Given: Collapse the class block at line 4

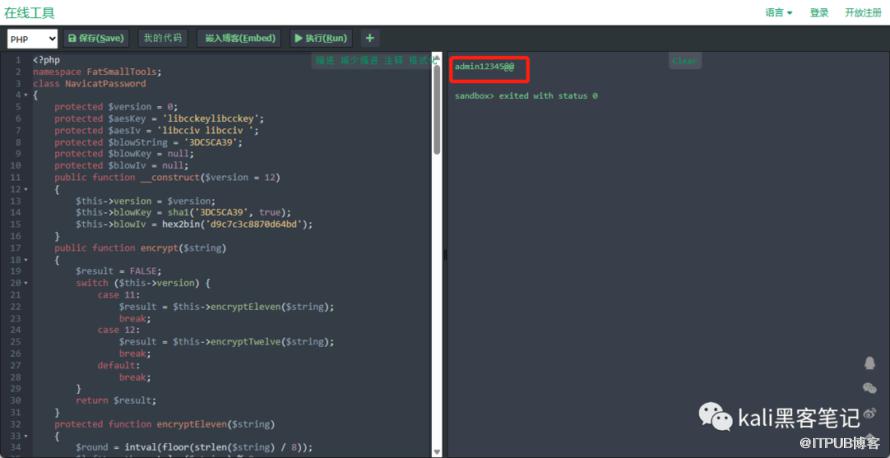Looking at the screenshot, I should [x=26, y=95].
